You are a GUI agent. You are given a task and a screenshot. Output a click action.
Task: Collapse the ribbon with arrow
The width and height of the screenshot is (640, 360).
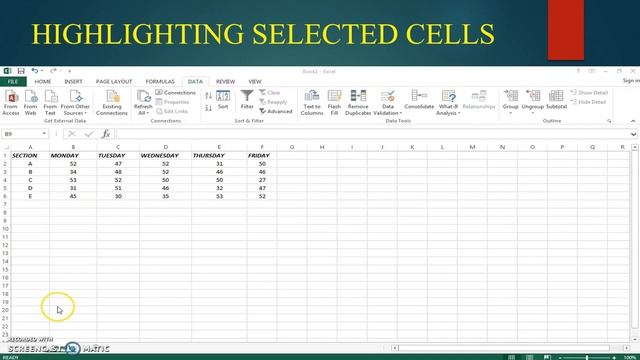click(x=633, y=121)
